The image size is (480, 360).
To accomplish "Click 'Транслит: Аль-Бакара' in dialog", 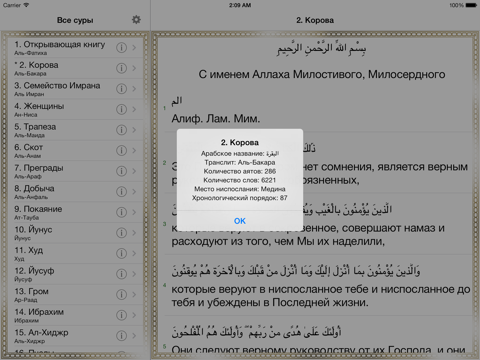I will click(x=240, y=162).
